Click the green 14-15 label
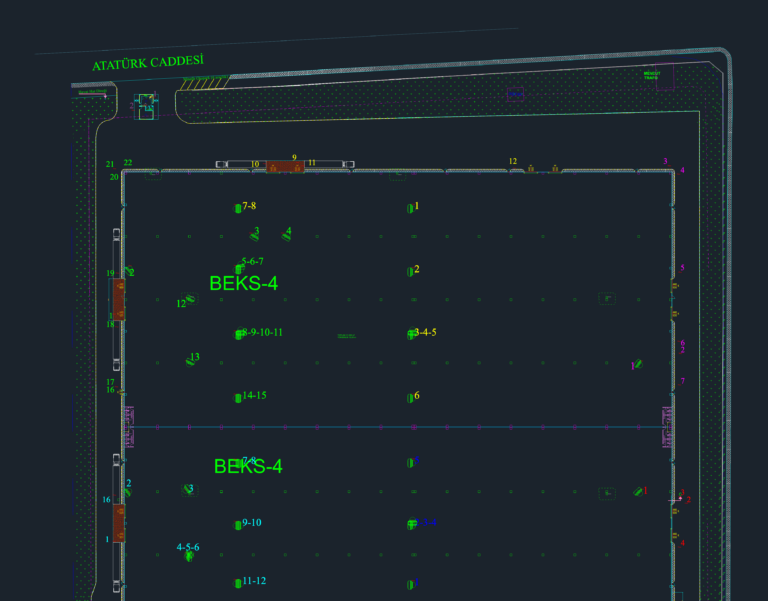Screen dimensions: 768x601 click(x=254, y=395)
